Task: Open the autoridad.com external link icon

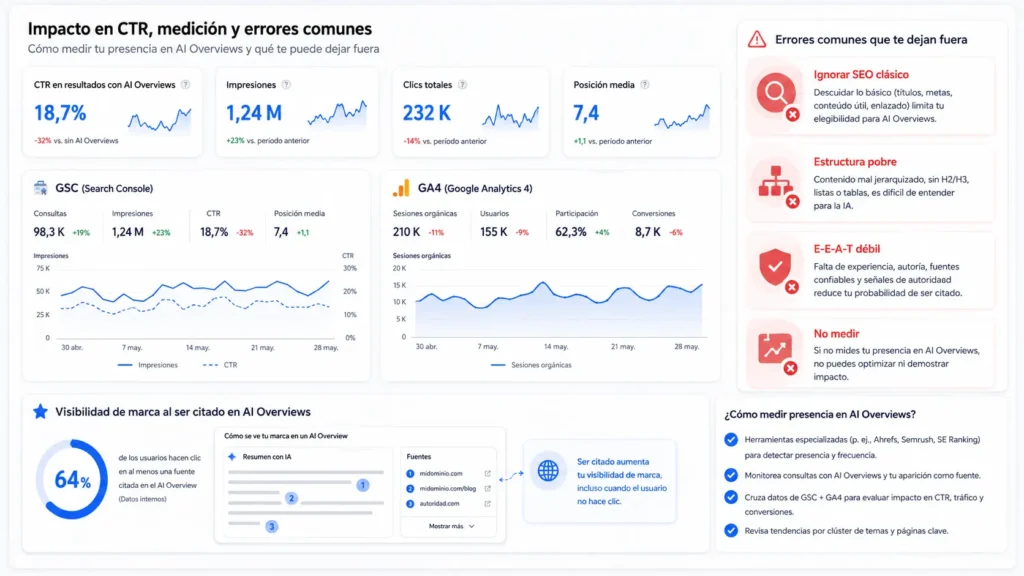Action: (487, 504)
